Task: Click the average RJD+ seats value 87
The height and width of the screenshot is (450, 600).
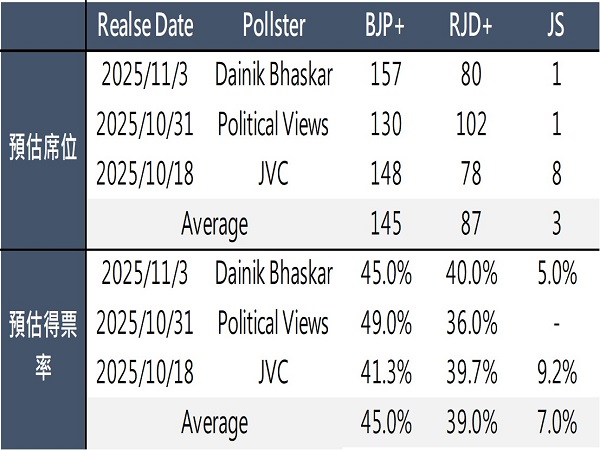Action: (x=469, y=224)
